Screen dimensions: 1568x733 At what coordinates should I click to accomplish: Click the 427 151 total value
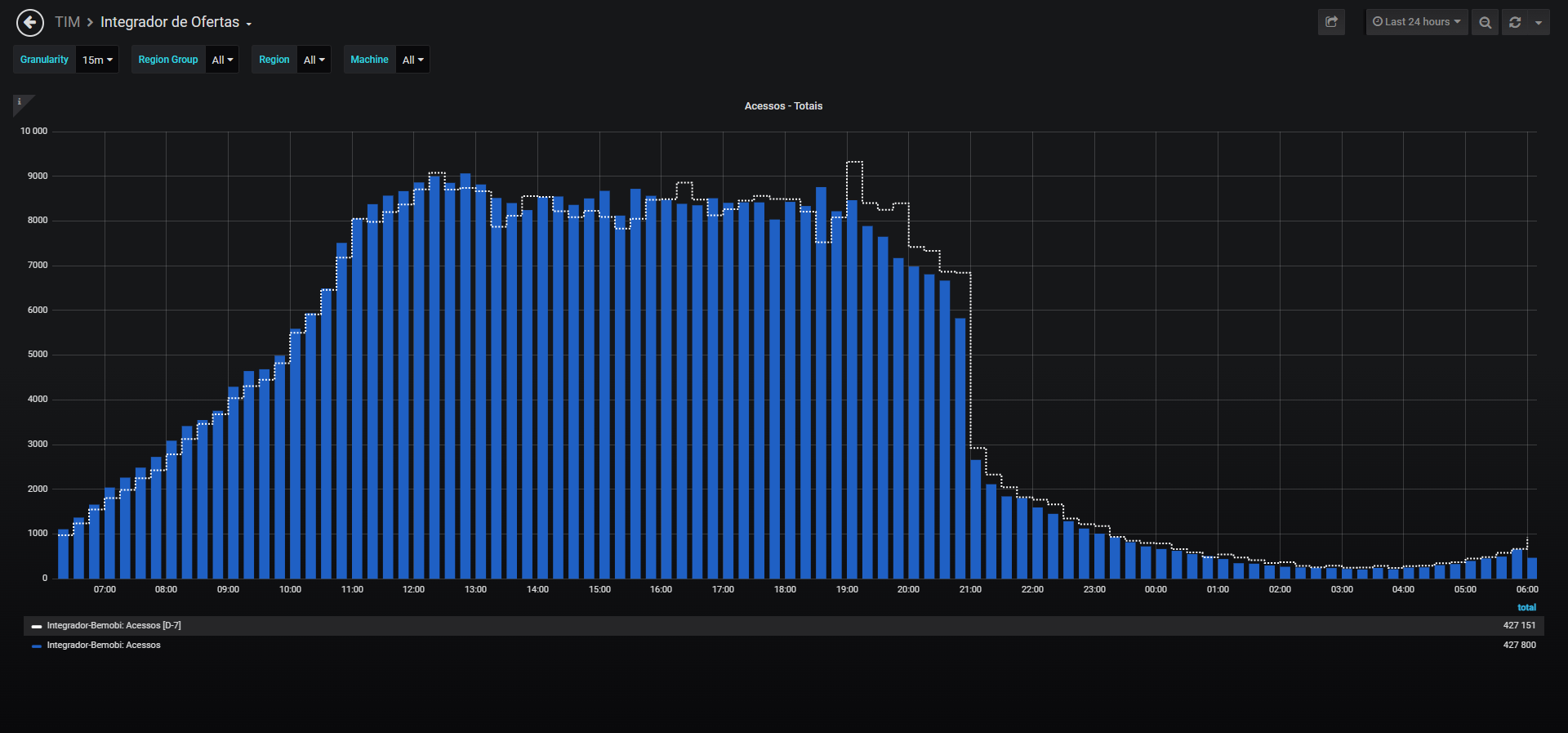click(1519, 626)
